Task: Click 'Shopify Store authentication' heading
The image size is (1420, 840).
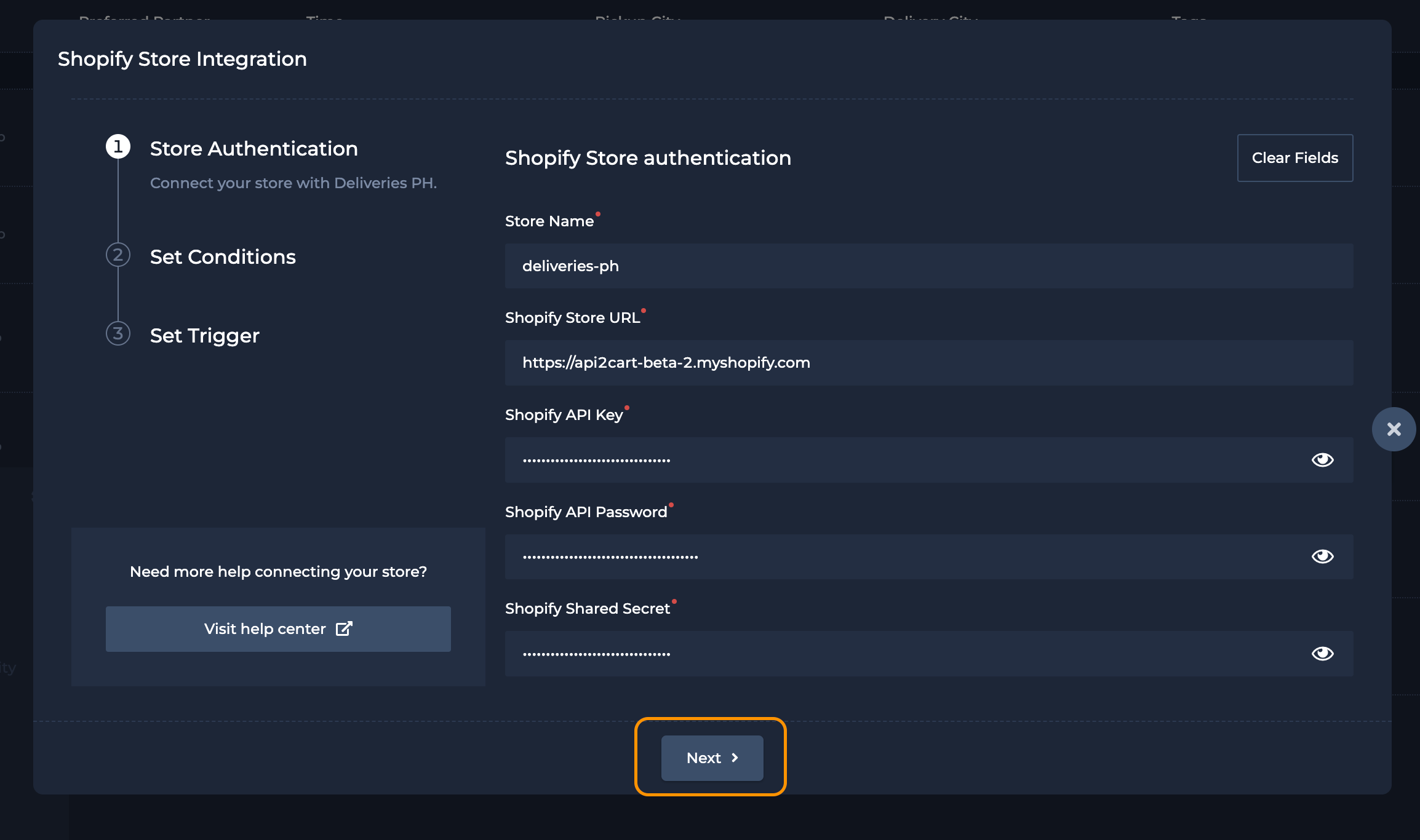Action: click(648, 158)
